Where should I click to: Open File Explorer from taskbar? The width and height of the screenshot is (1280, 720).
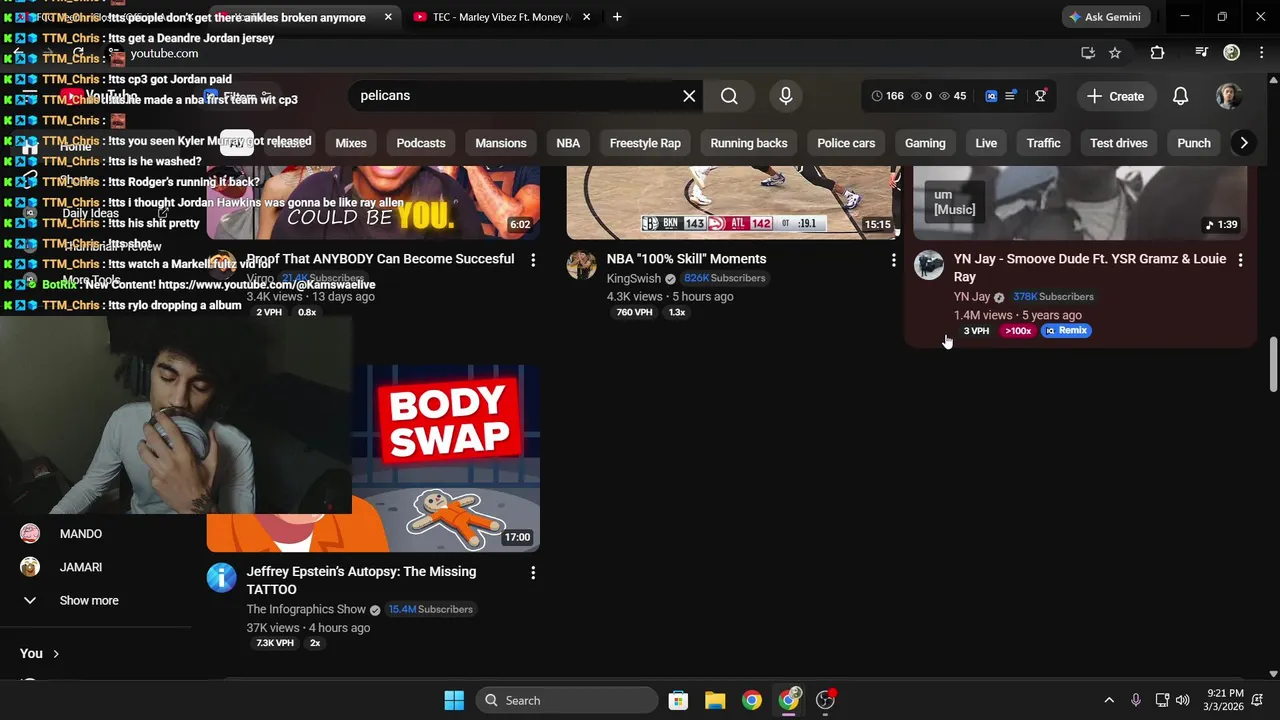(715, 700)
